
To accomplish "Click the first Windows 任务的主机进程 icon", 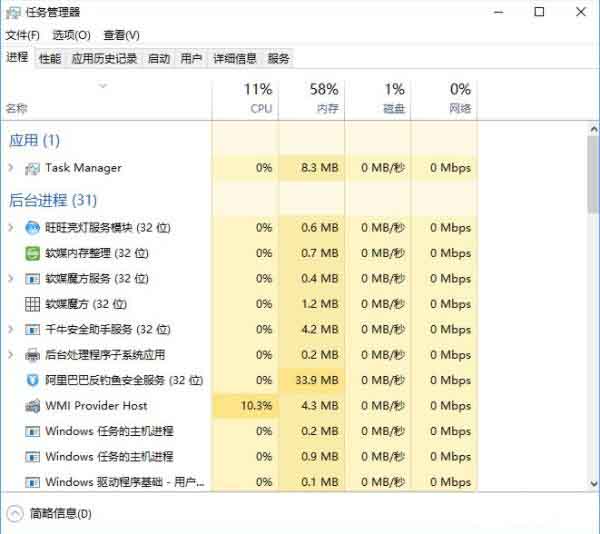I will coord(32,431).
